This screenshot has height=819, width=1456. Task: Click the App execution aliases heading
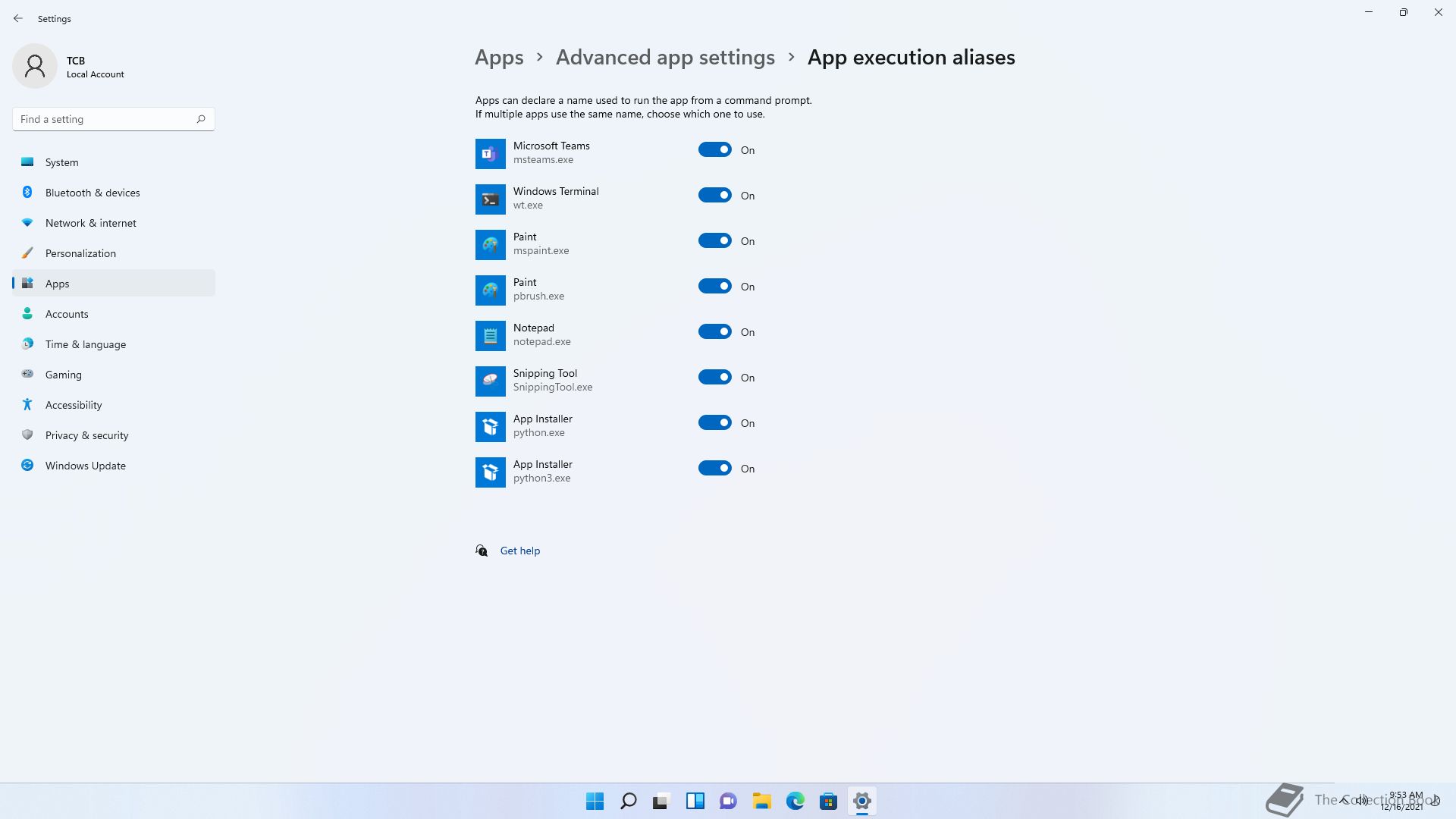coord(911,58)
